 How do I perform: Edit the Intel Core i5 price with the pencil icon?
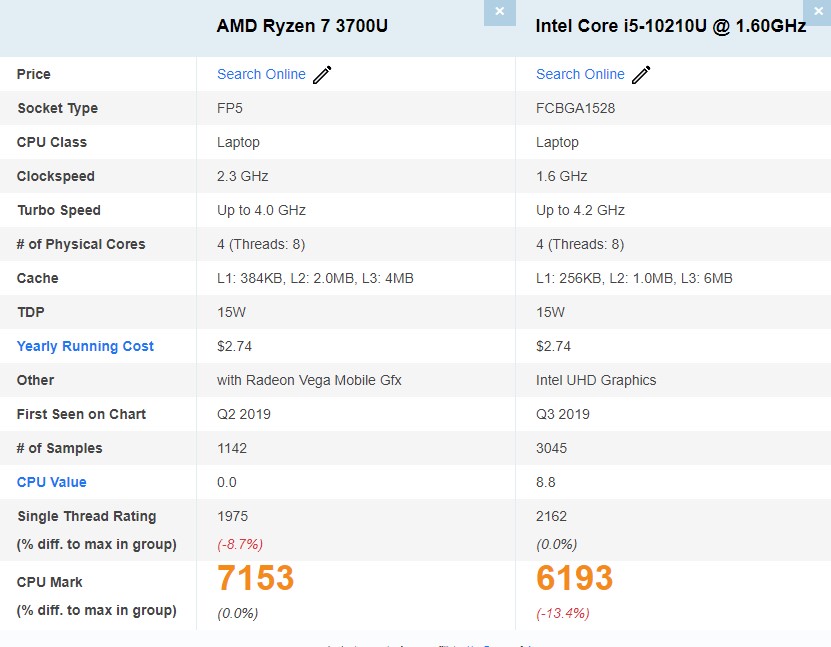click(x=641, y=75)
